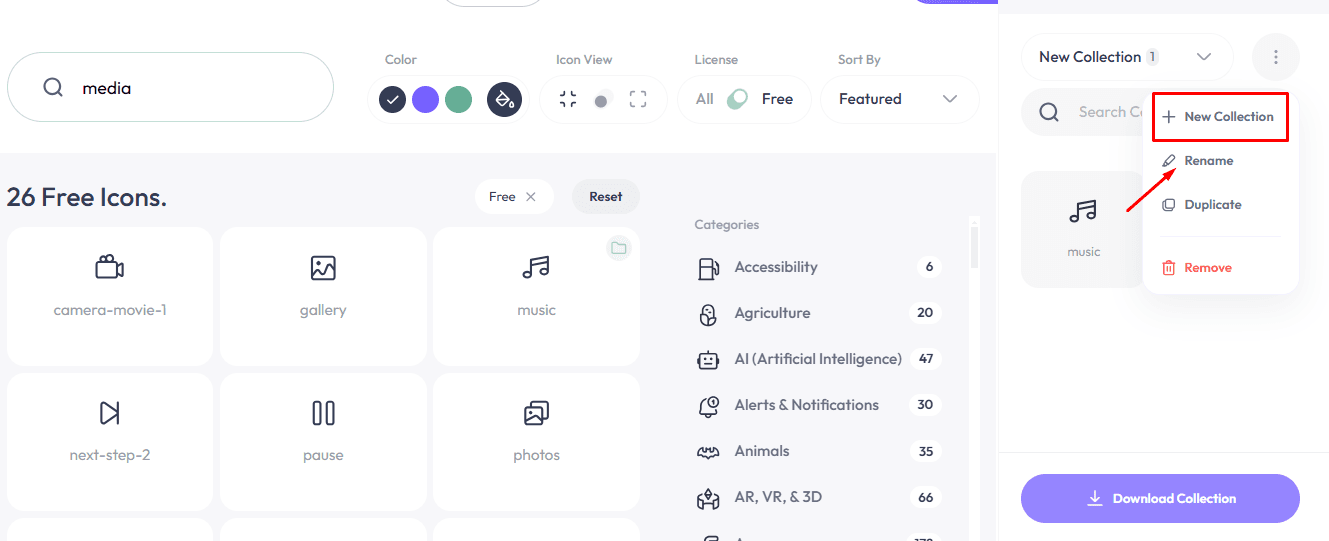The width and height of the screenshot is (1329, 541).
Task: Click the three-dot collection options button
Action: 1276,57
